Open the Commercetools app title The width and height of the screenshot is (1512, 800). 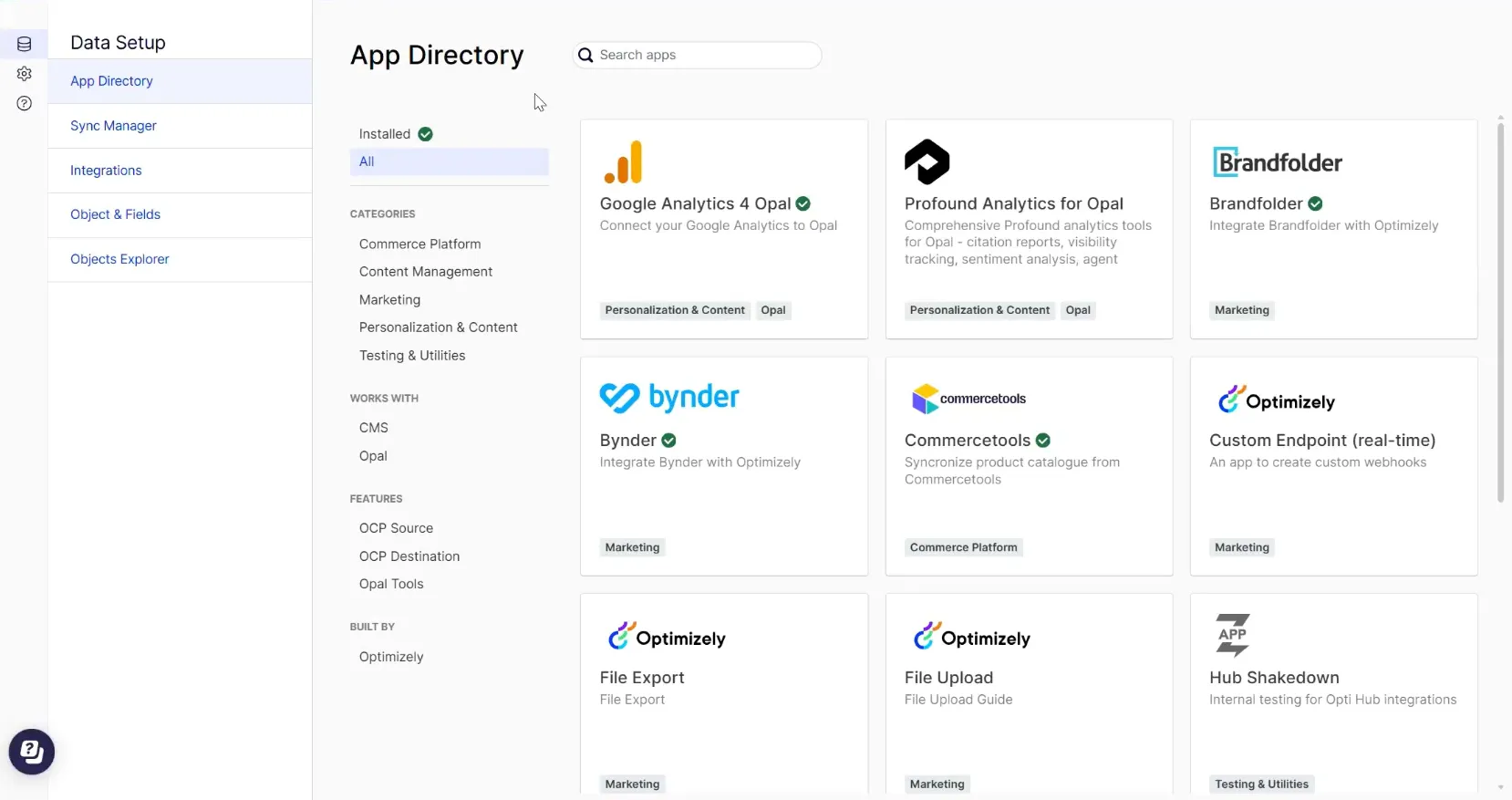tap(968, 441)
